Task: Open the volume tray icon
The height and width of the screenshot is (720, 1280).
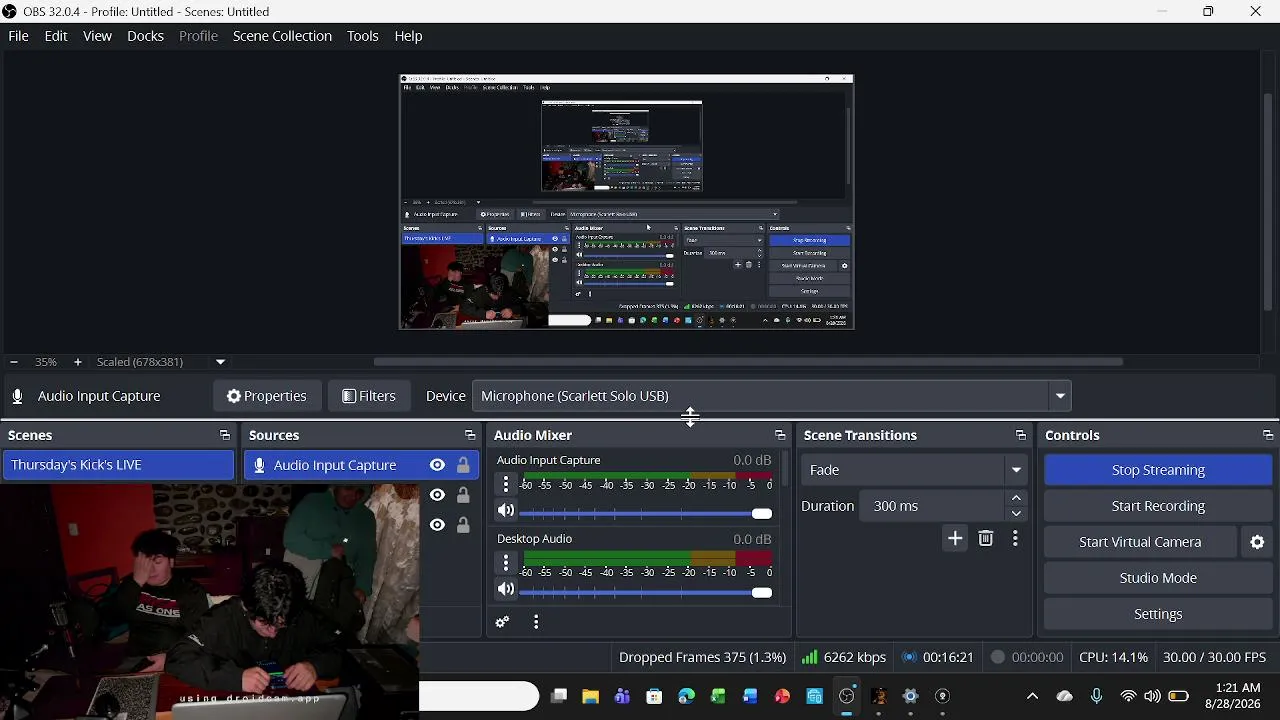Action: pos(1153,696)
